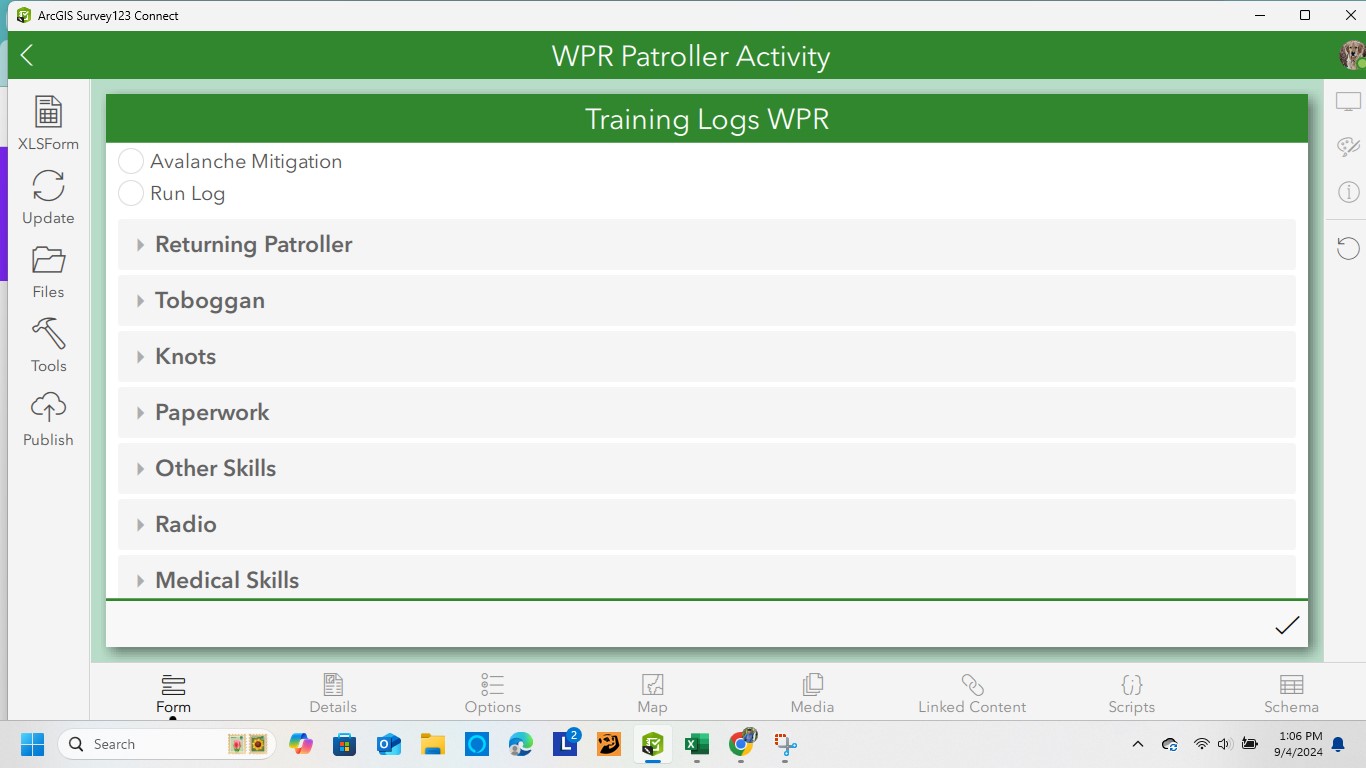Expand the Toboggan section
The image size is (1366, 768).
210,300
